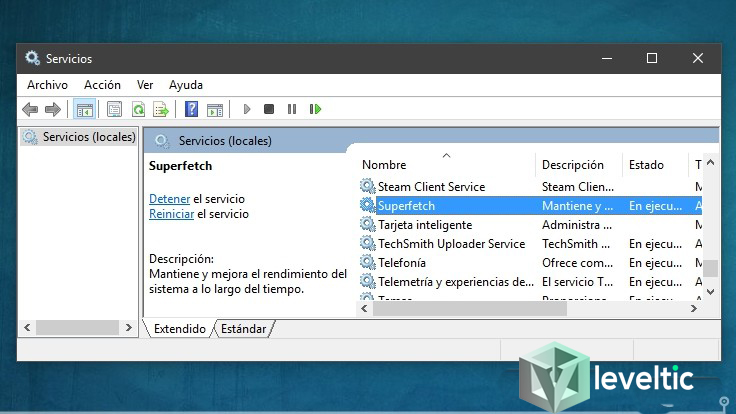Click the Reiniciar service link

(x=171, y=214)
